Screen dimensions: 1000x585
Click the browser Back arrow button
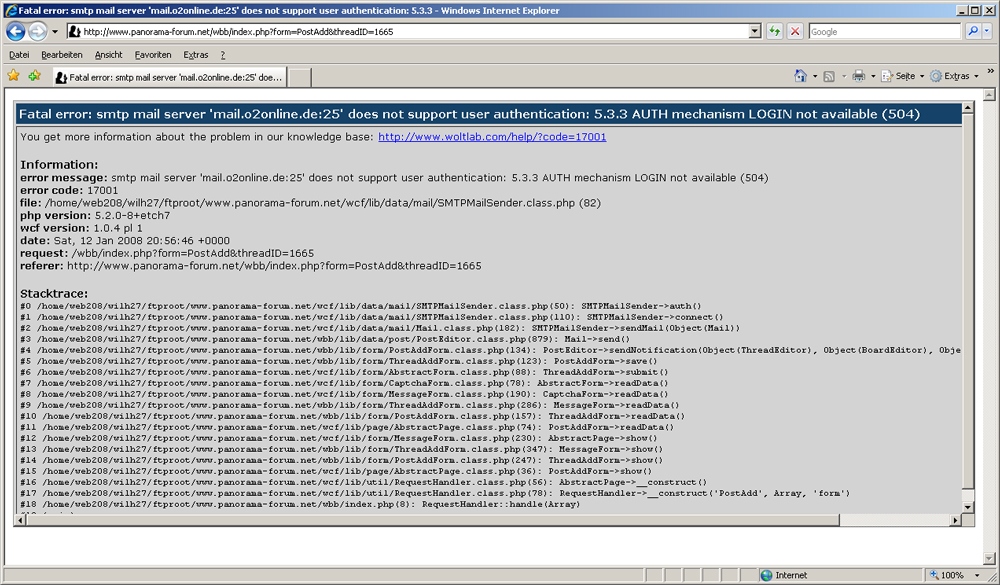(x=16, y=32)
